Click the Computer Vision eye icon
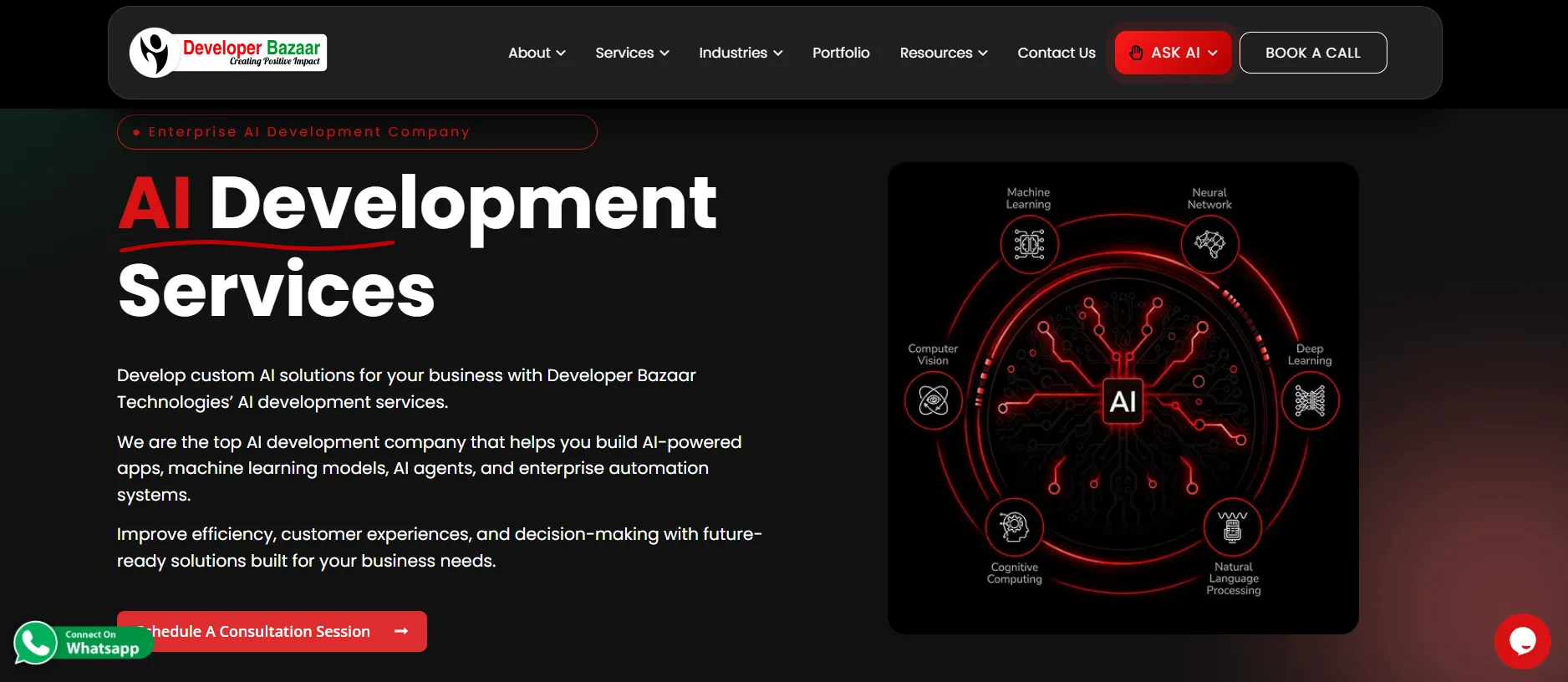Screen dimensions: 1568x682 pyautogui.click(x=934, y=400)
